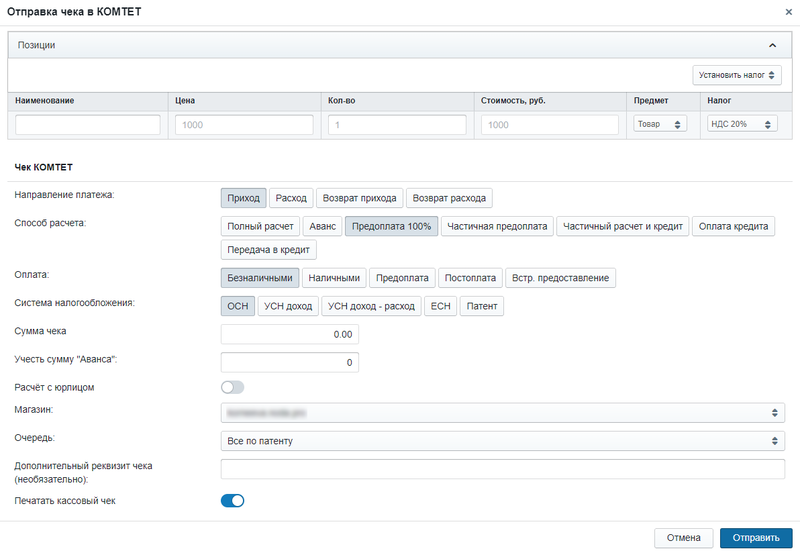Choose Частичная предоплата method
Image resolution: width=800 pixels, height=553 pixels.
click(497, 226)
